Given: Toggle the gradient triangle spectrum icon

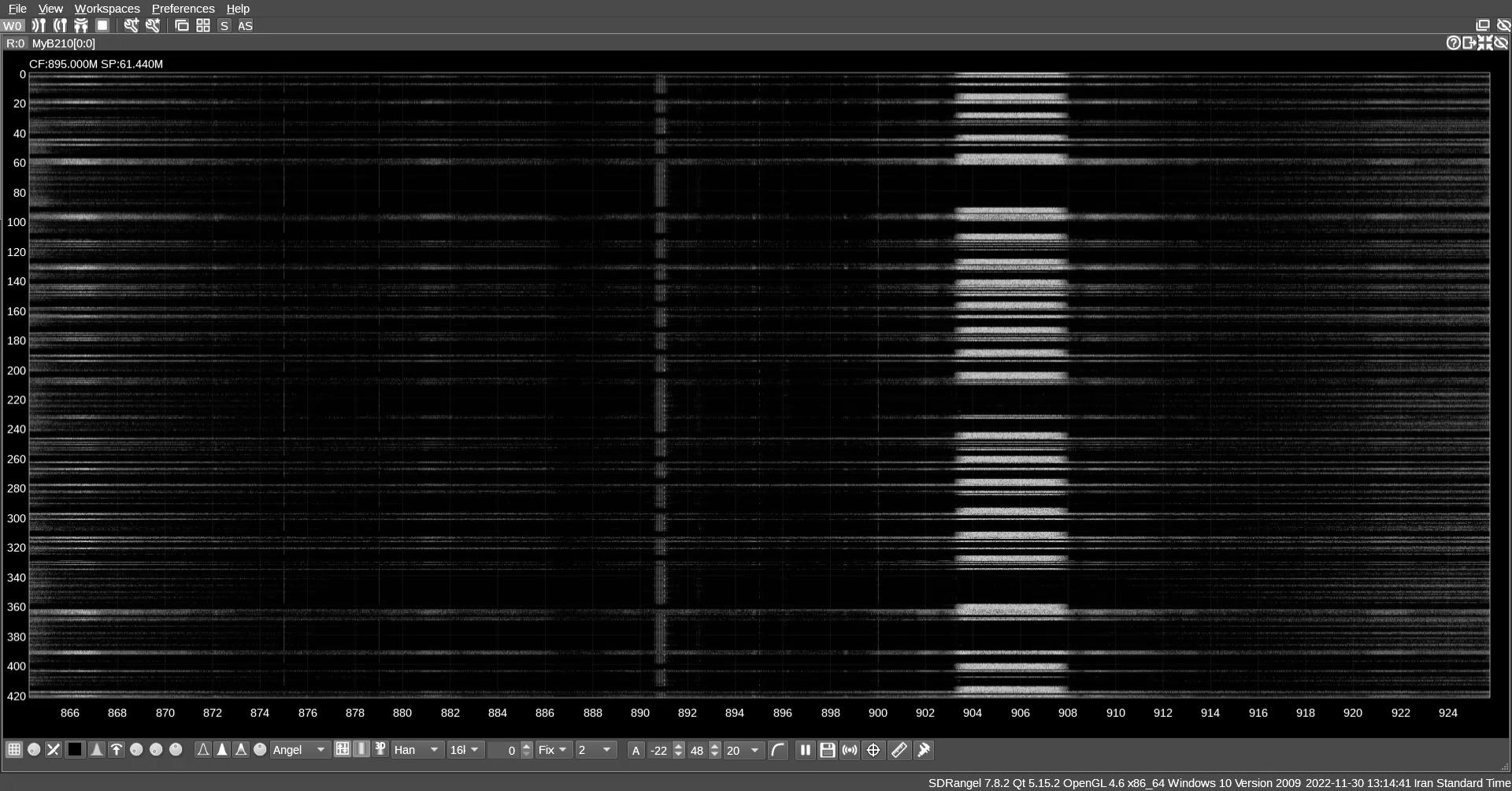Looking at the screenshot, I should 241,749.
